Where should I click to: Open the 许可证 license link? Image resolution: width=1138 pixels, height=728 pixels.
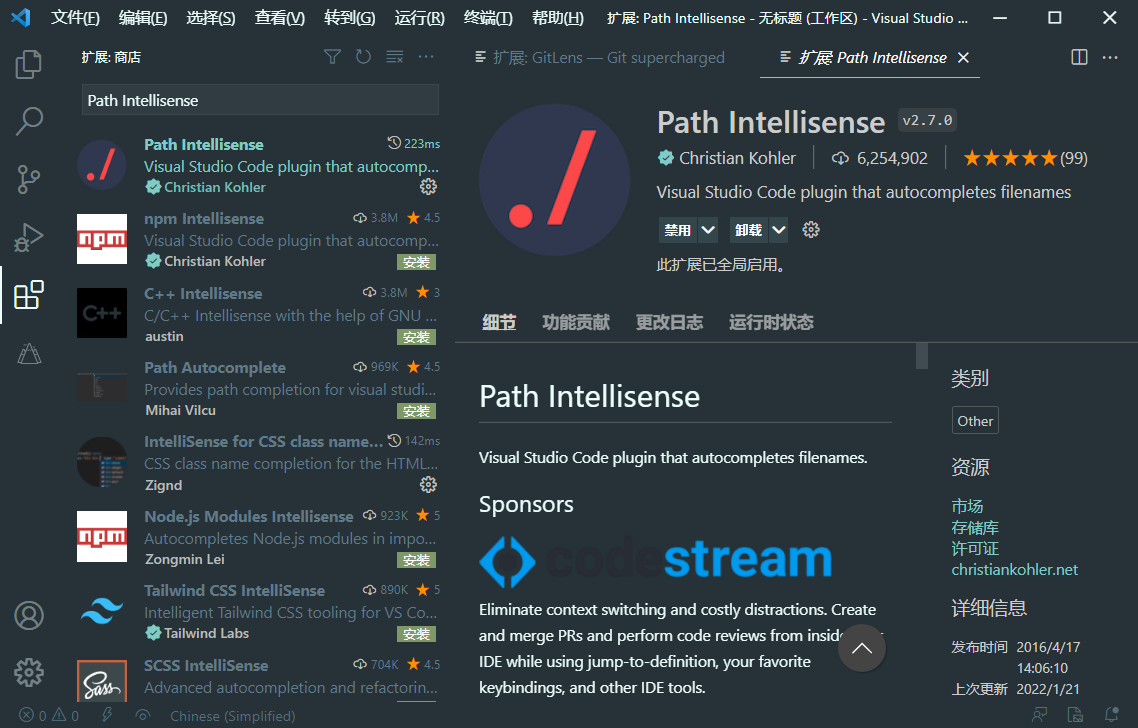(x=975, y=549)
